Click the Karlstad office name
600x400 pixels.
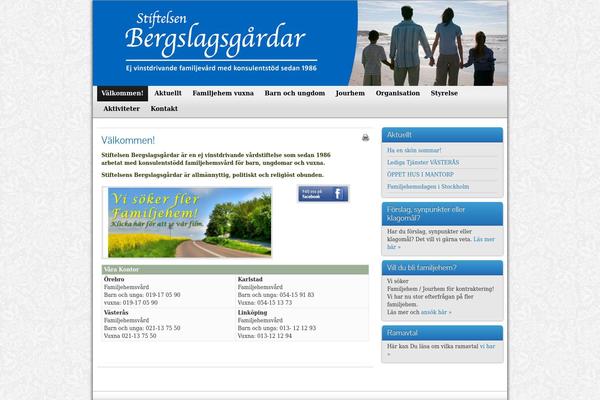click(250, 279)
